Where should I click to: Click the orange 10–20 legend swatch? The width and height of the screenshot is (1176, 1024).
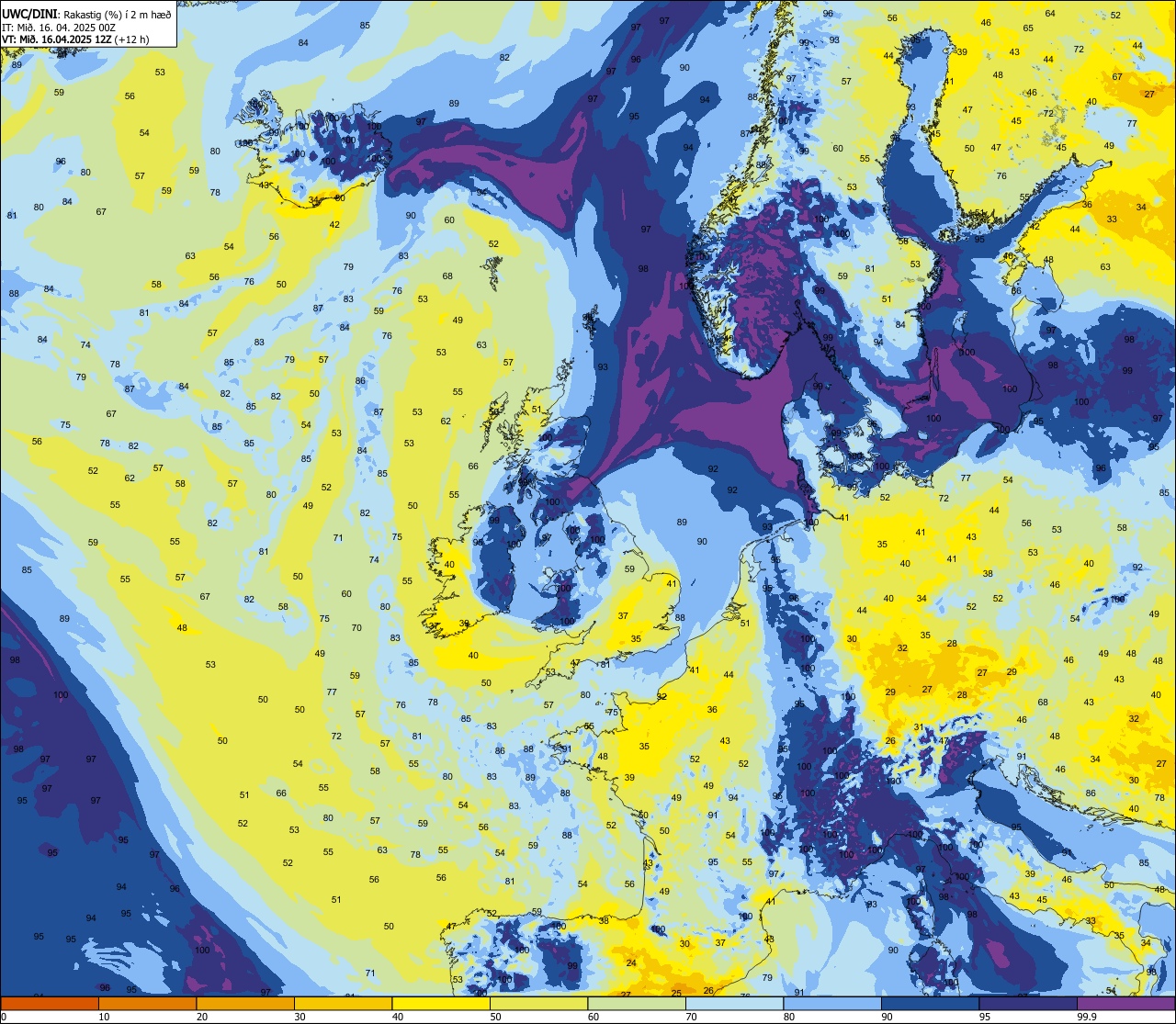click(147, 1003)
